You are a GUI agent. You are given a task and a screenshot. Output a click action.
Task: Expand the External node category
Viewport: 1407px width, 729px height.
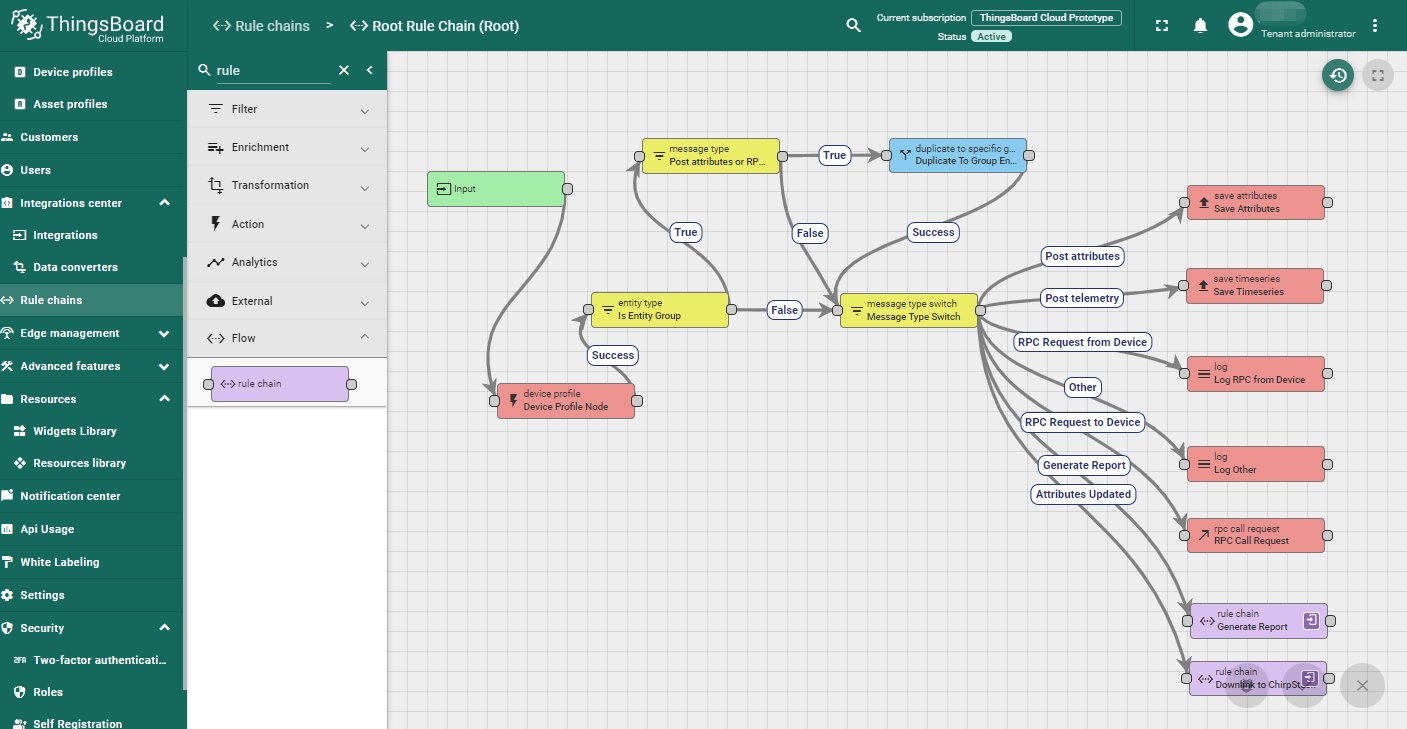pos(287,301)
